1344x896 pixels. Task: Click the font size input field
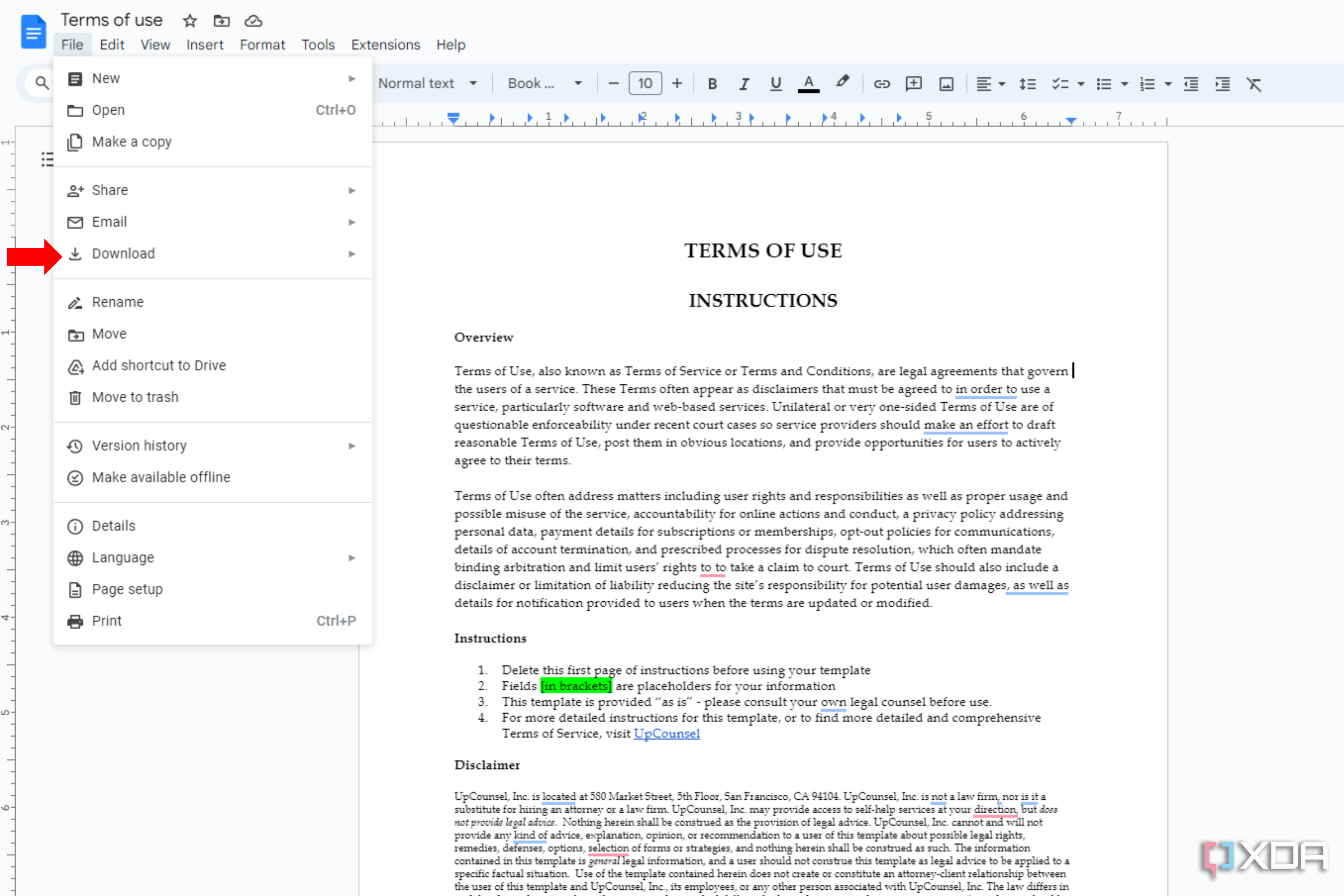coord(645,83)
